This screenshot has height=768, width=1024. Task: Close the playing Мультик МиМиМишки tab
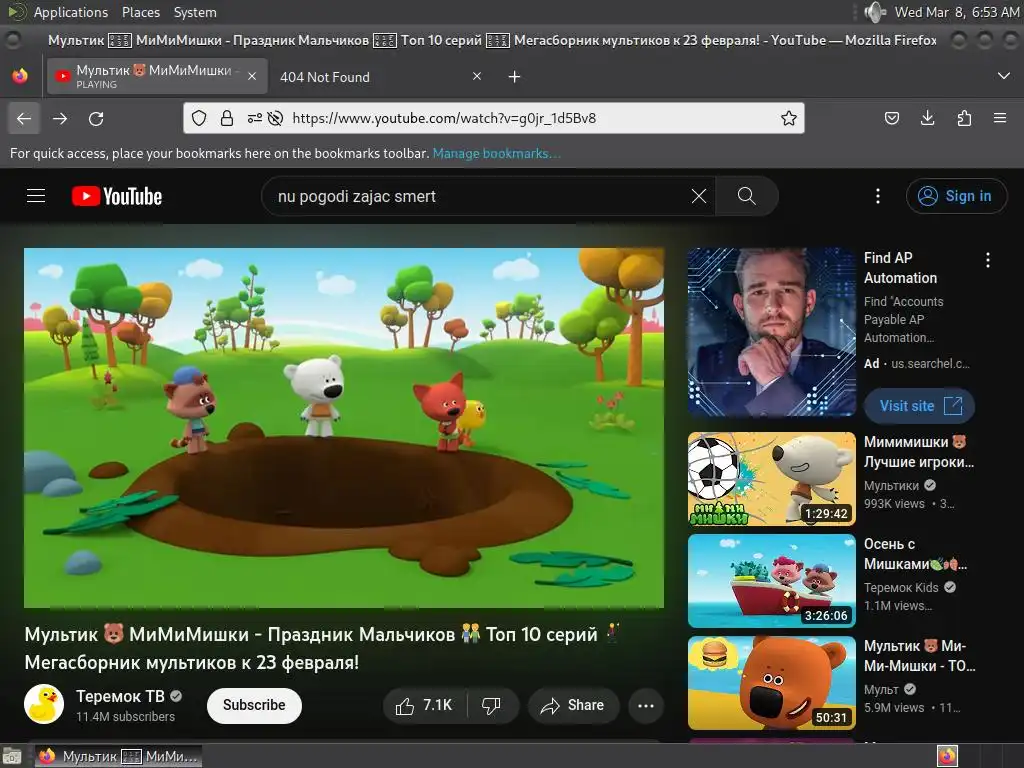coord(251,76)
